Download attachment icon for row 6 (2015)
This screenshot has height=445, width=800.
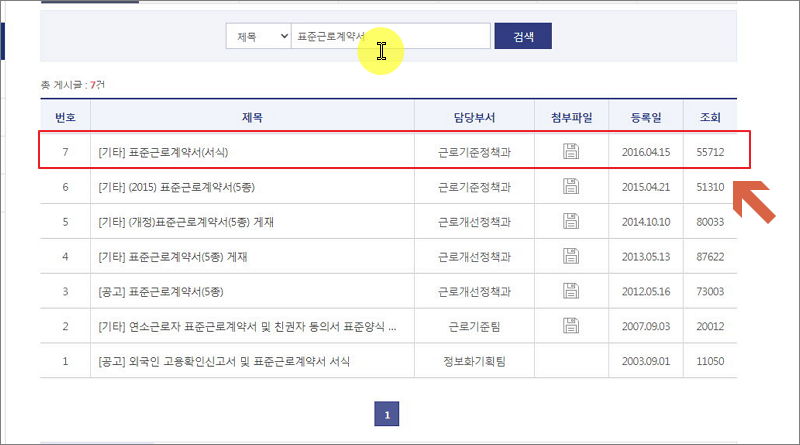click(x=571, y=186)
